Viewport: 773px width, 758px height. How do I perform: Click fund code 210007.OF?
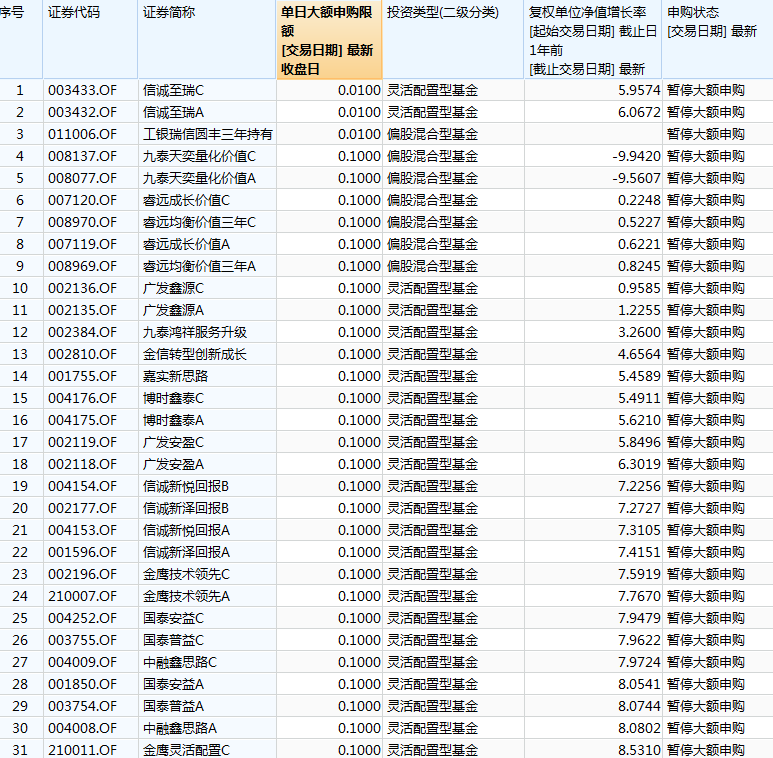82,596
